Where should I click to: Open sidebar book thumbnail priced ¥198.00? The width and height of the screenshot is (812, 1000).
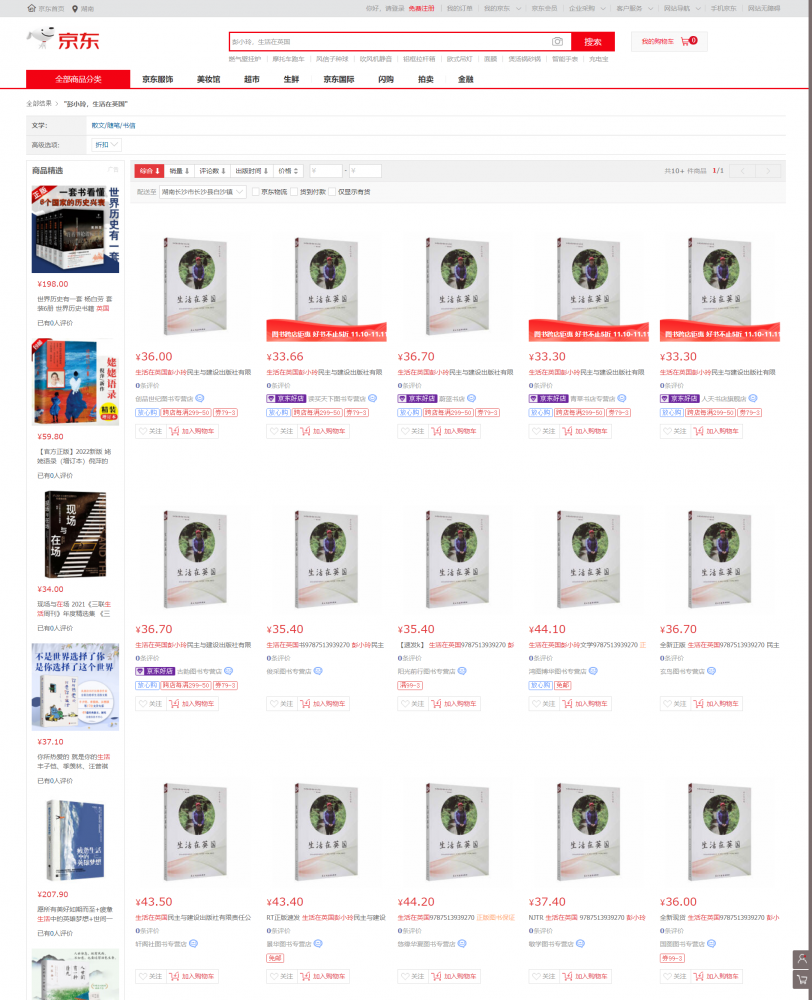click(x=75, y=230)
